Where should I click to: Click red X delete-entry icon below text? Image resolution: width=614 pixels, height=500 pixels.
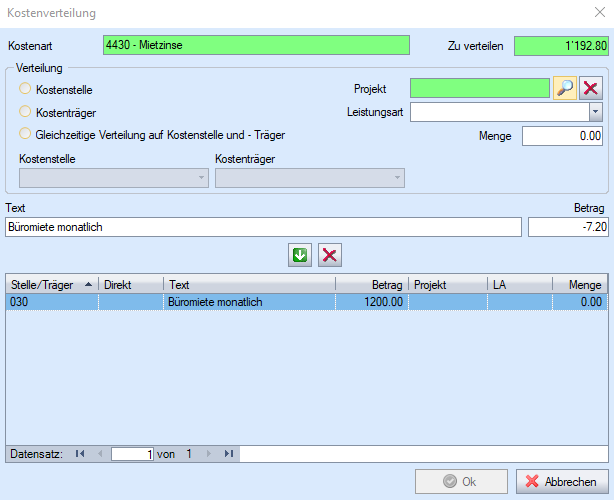pyautogui.click(x=330, y=255)
